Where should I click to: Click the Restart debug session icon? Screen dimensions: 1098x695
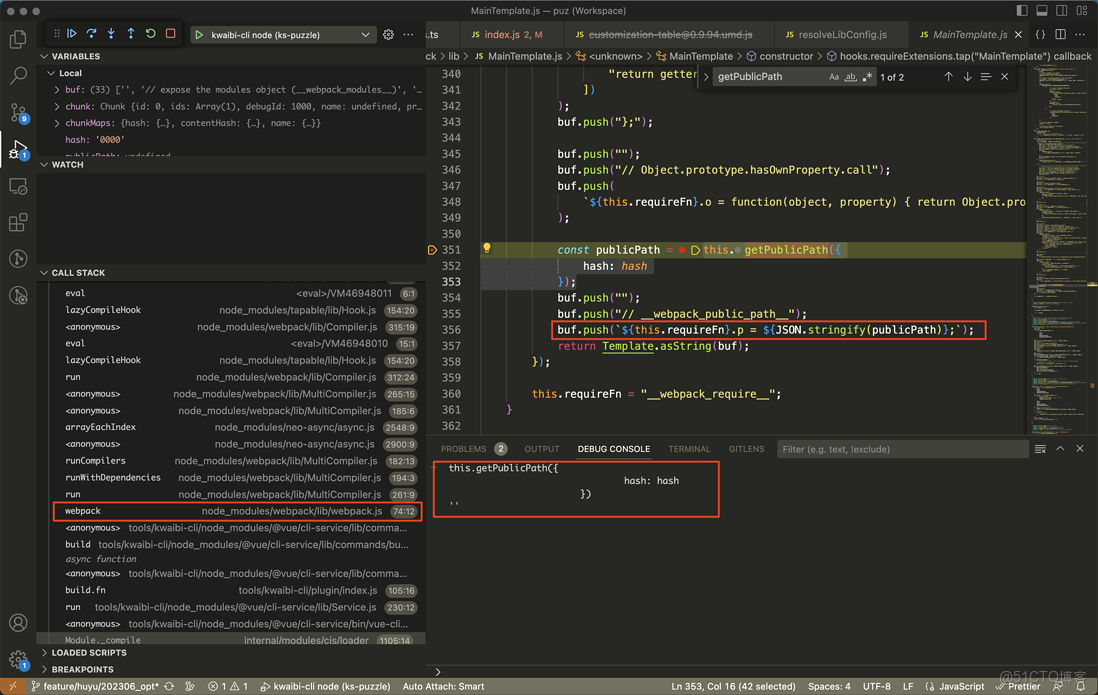pos(151,33)
